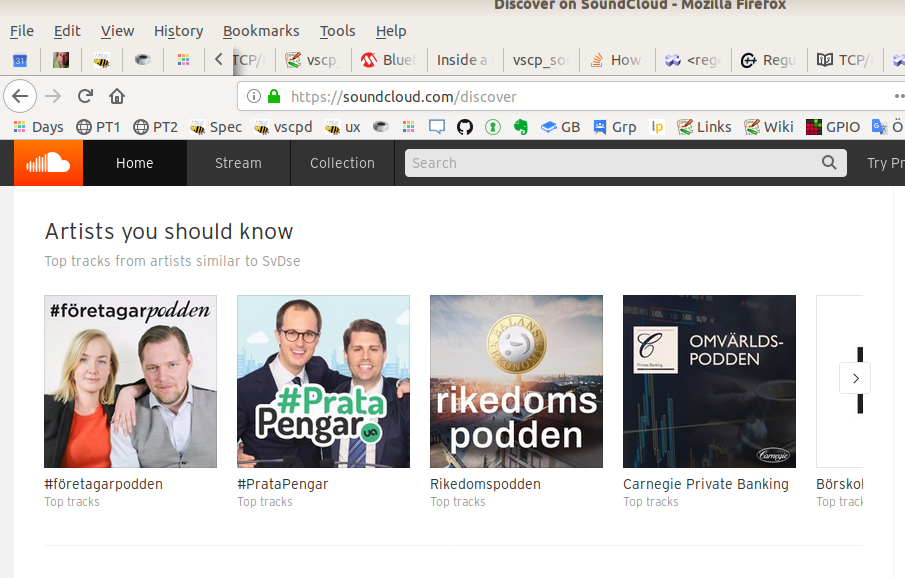Reload the current page
905x578 pixels.
pyautogui.click(x=85, y=96)
